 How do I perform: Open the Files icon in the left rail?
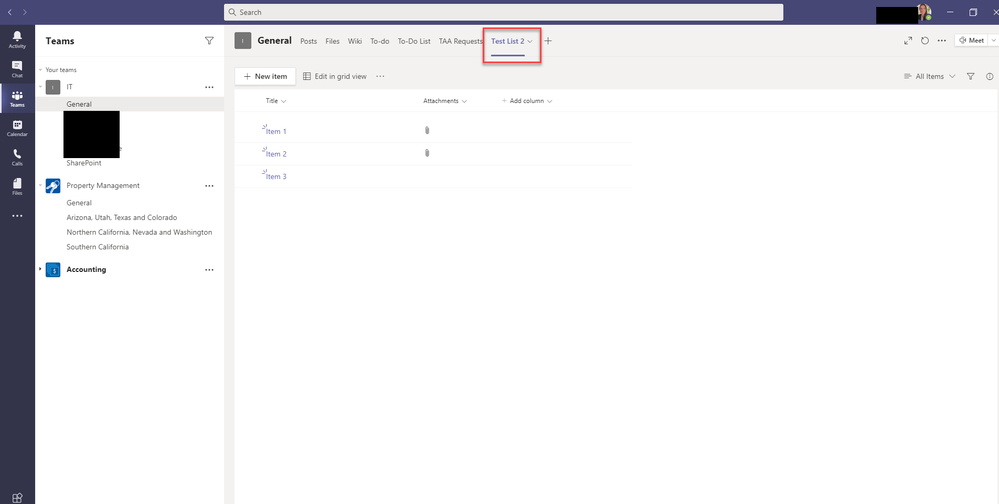pyautogui.click(x=17, y=187)
